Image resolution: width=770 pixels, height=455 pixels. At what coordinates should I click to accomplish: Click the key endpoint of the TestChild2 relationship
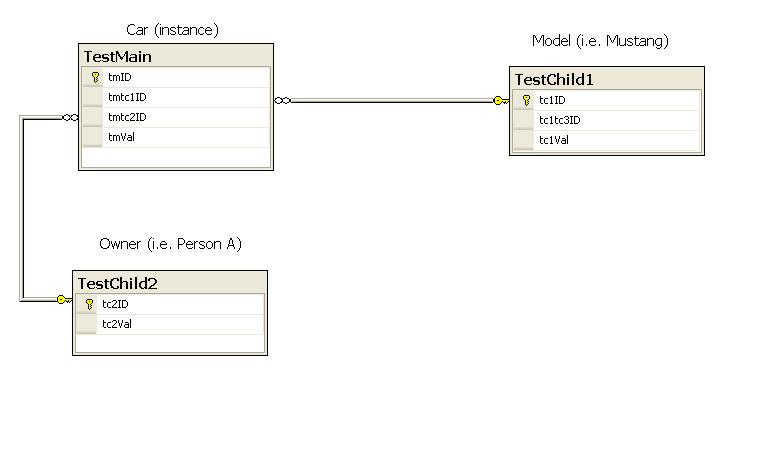[63, 299]
